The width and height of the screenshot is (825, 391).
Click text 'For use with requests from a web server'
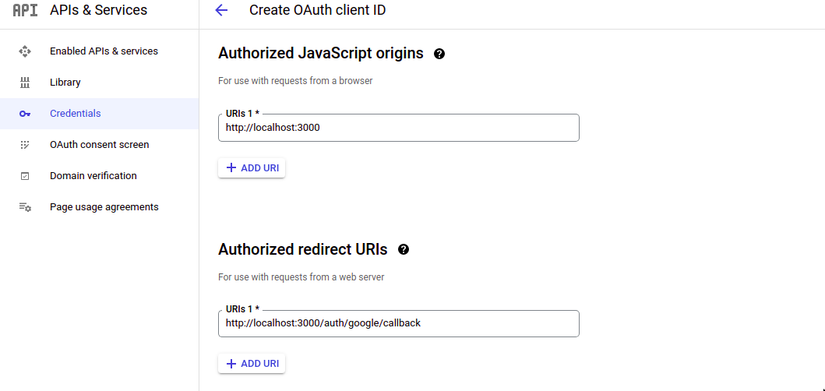pyautogui.click(x=301, y=277)
